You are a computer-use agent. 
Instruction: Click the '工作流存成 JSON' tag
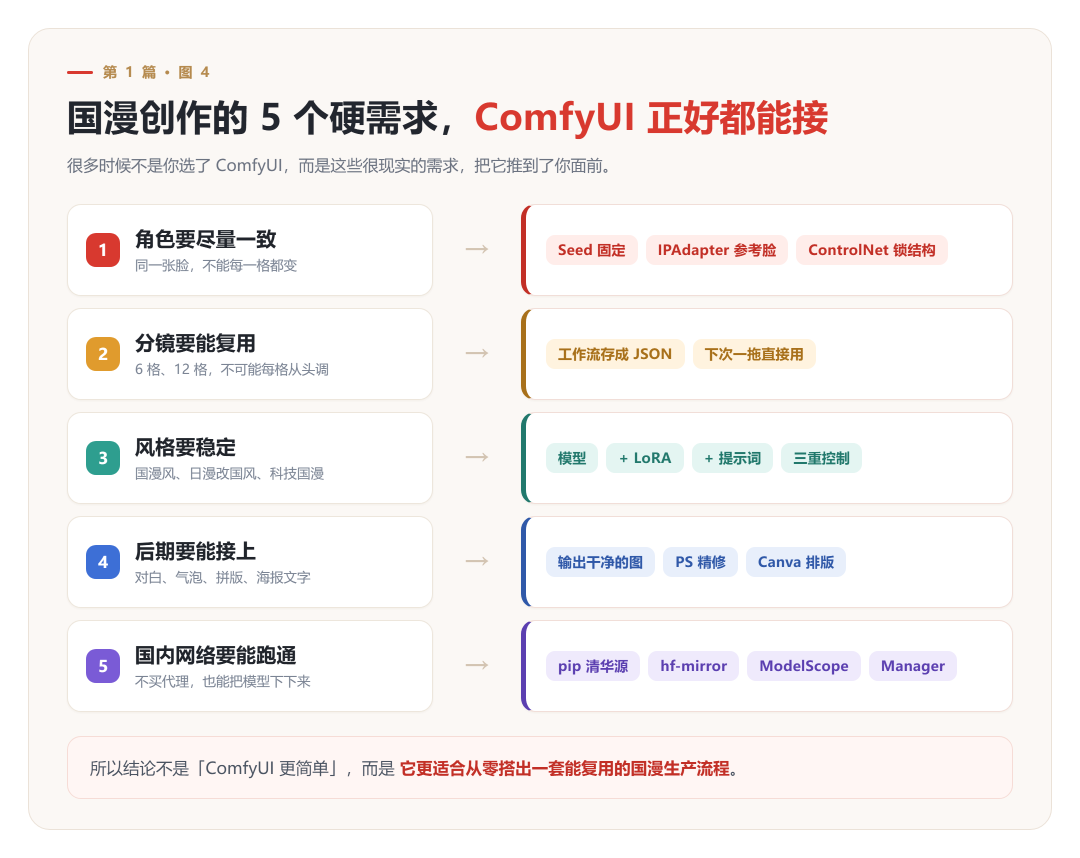point(614,354)
